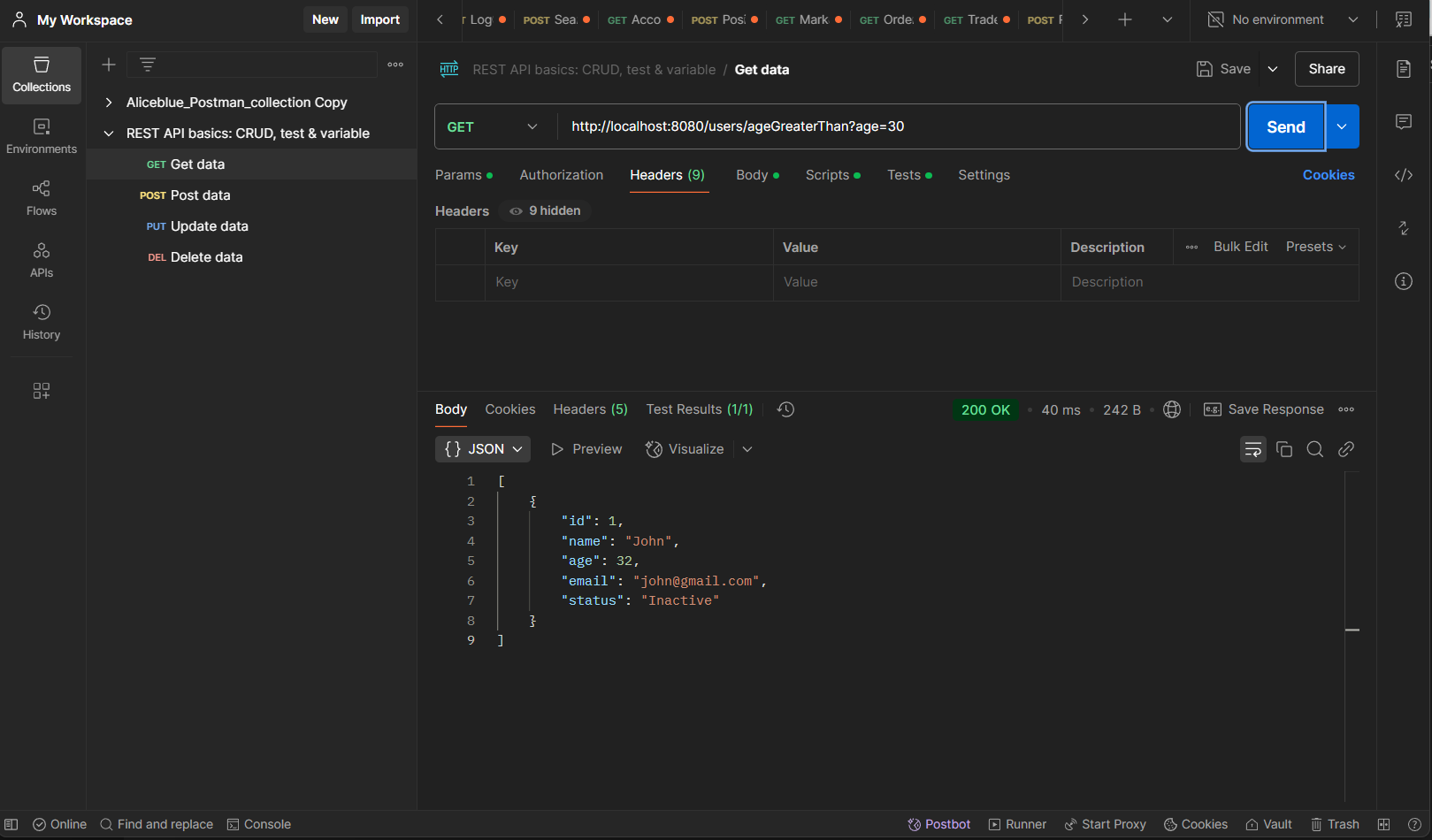Screen dimensions: 1432x840
Task: Open the Presets dropdown in headers table
Action: (1316, 247)
